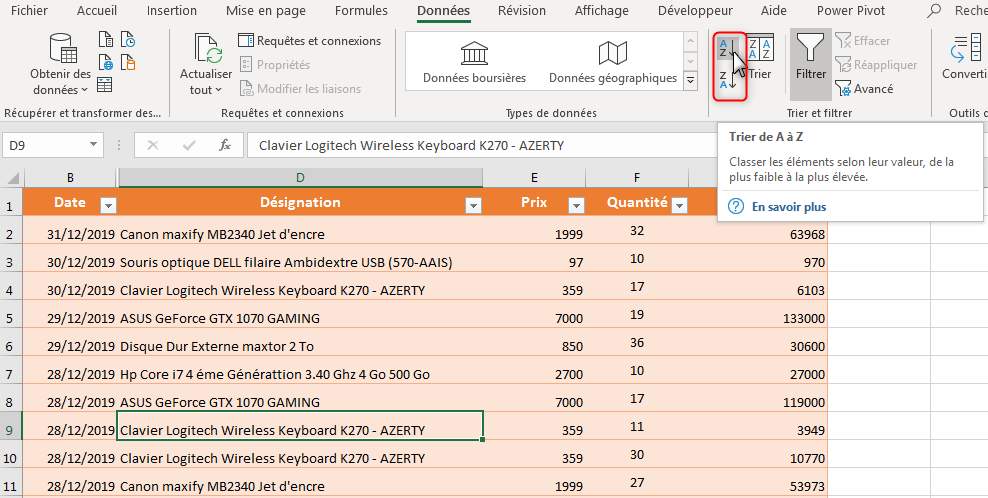Image resolution: width=988 pixels, height=498 pixels.
Task: Click the En savoir plus link
Action: point(789,207)
